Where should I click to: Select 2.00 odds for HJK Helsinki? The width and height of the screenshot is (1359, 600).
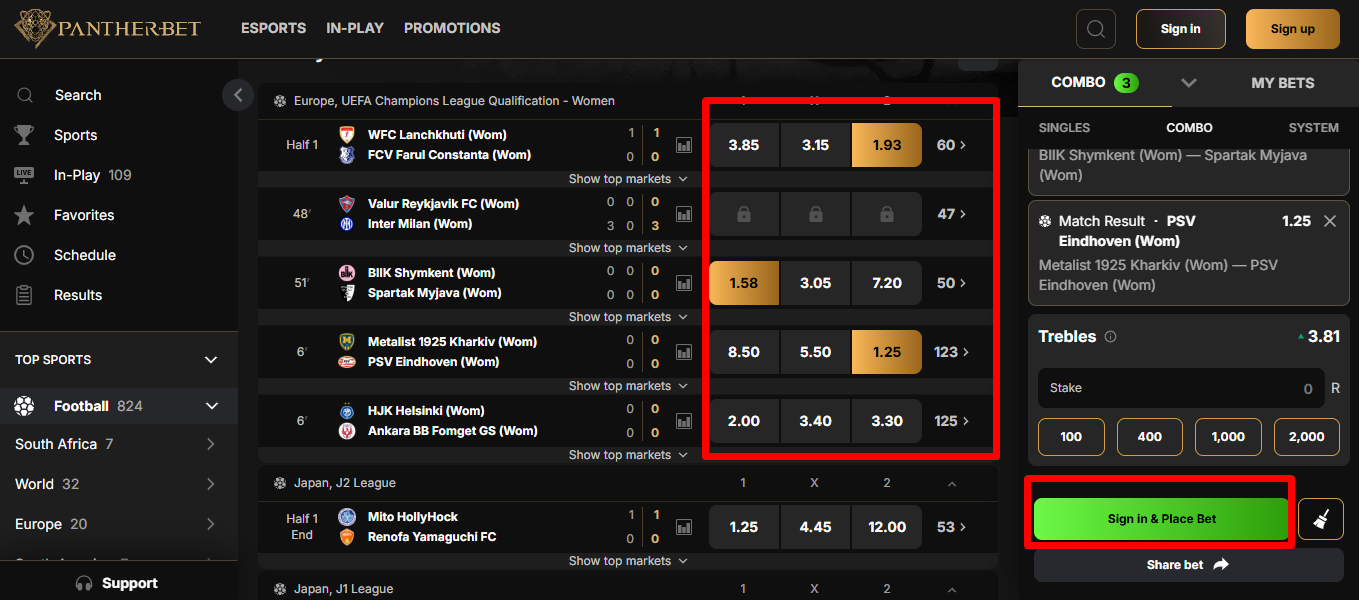pyautogui.click(x=743, y=421)
